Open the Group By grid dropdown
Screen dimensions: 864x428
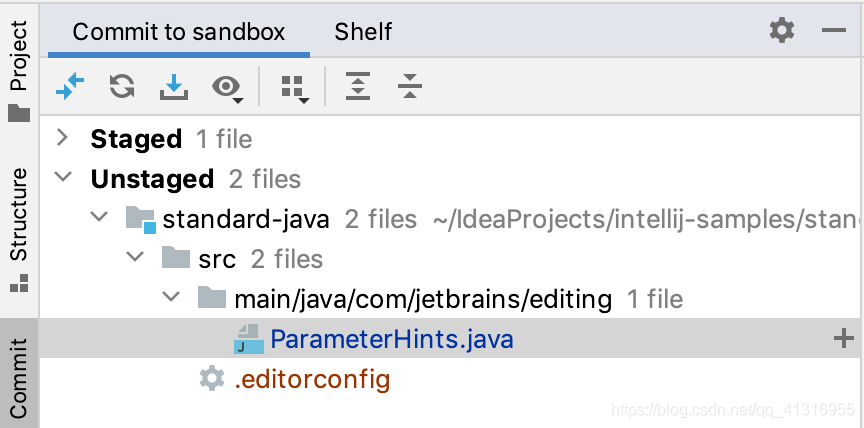point(295,89)
